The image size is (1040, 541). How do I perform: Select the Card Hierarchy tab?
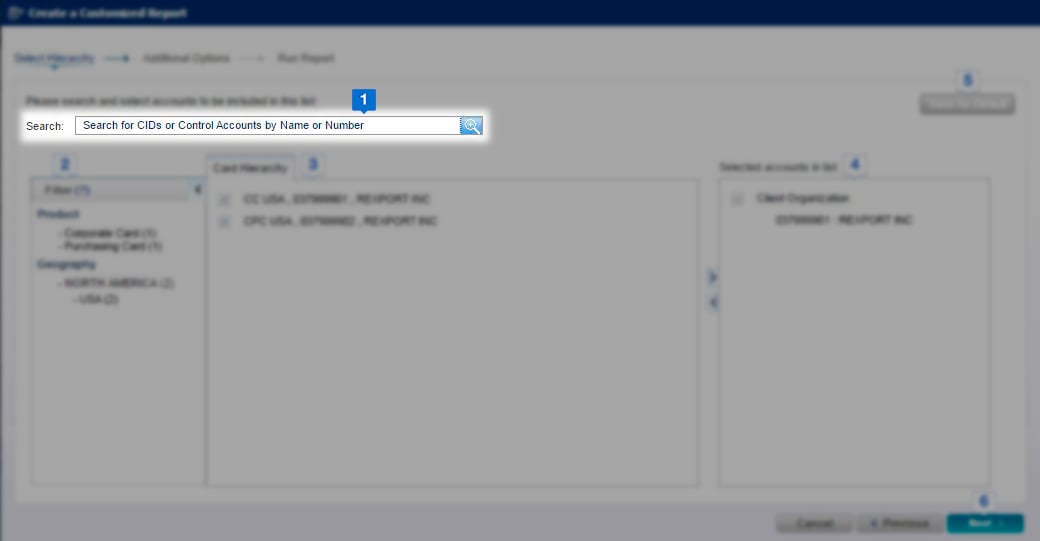250,169
